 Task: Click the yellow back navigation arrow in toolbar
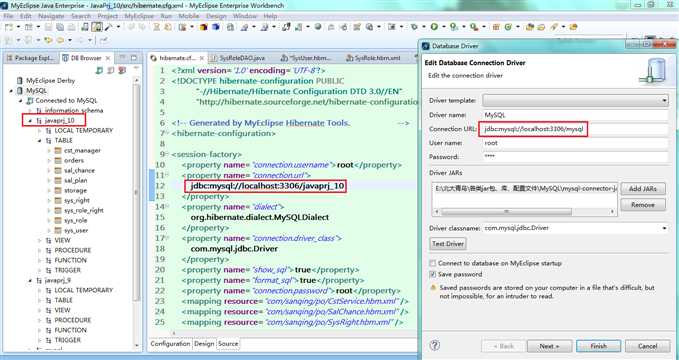pyautogui.click(x=48, y=40)
